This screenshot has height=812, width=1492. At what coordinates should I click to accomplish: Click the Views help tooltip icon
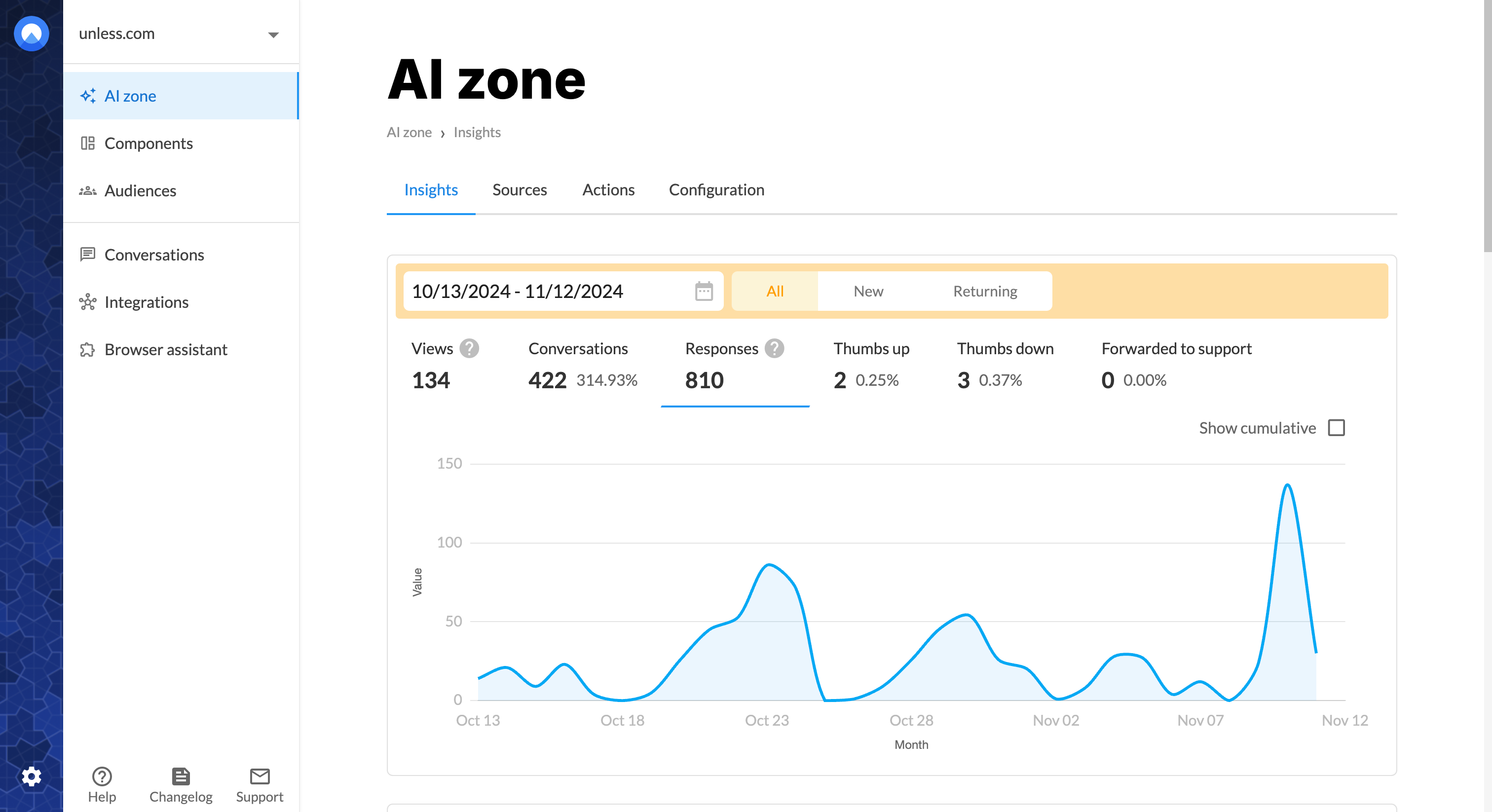[469, 348]
